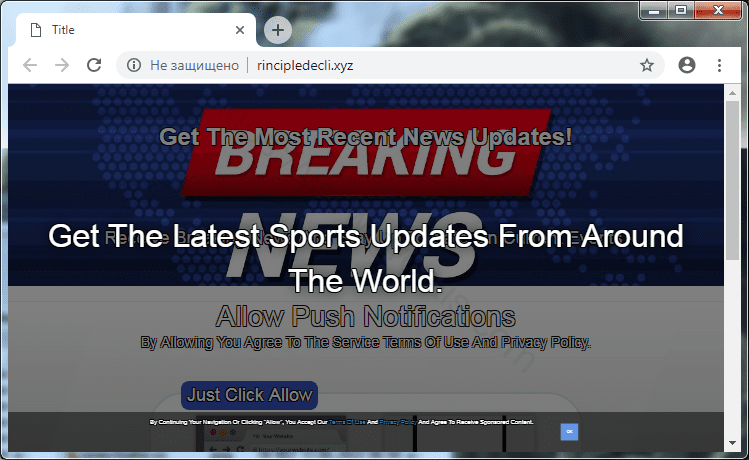Screen dimensions: 749x460
Task: Reload the current page
Action: click(x=94, y=65)
